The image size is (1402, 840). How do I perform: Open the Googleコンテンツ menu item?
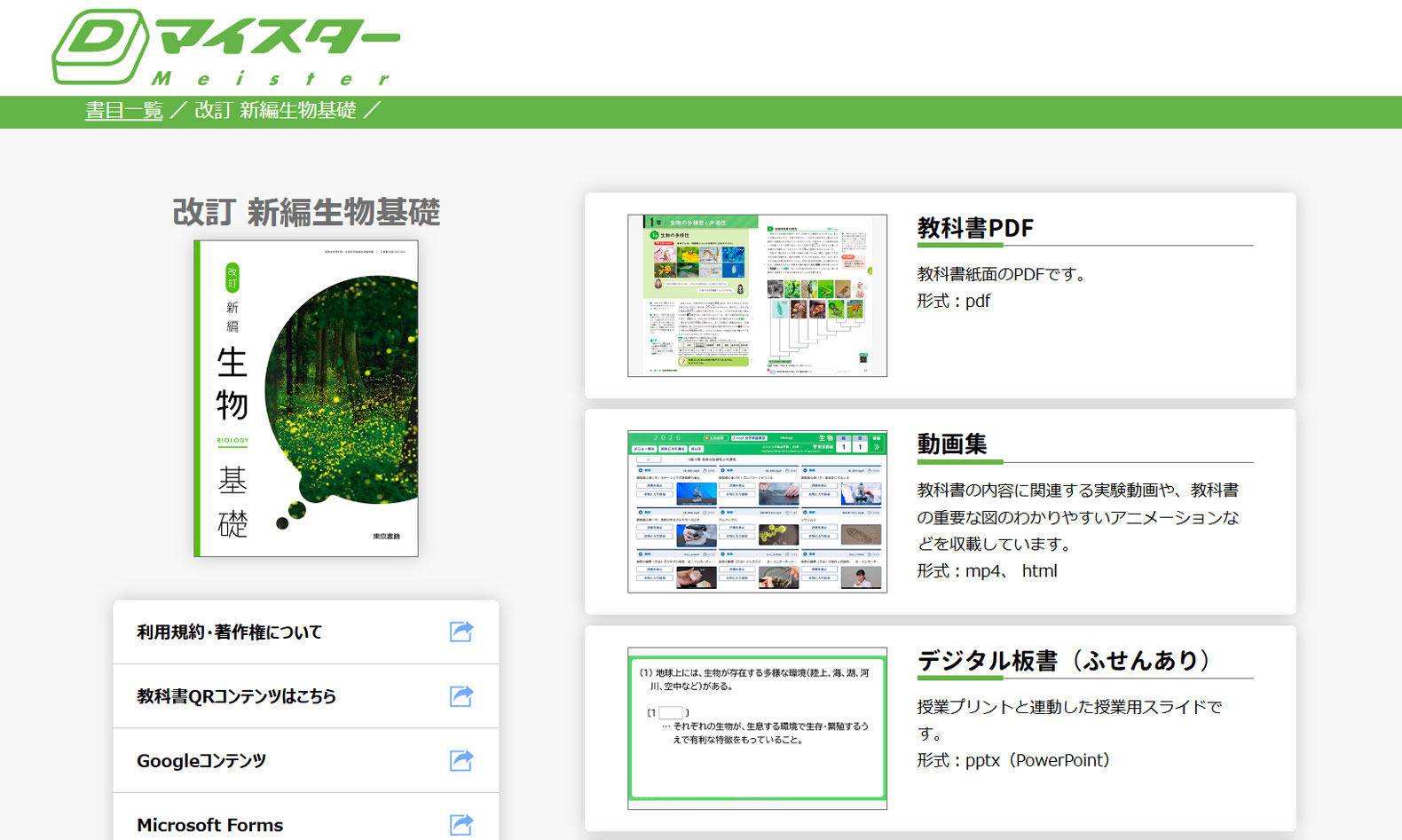tap(201, 761)
